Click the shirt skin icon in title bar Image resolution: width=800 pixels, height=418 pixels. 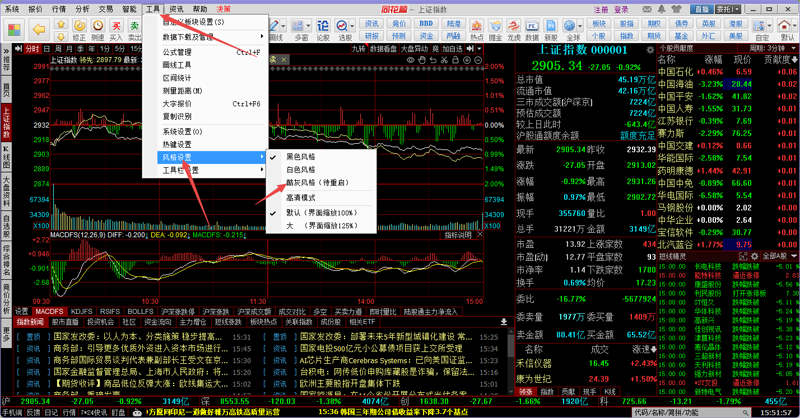tap(677, 9)
